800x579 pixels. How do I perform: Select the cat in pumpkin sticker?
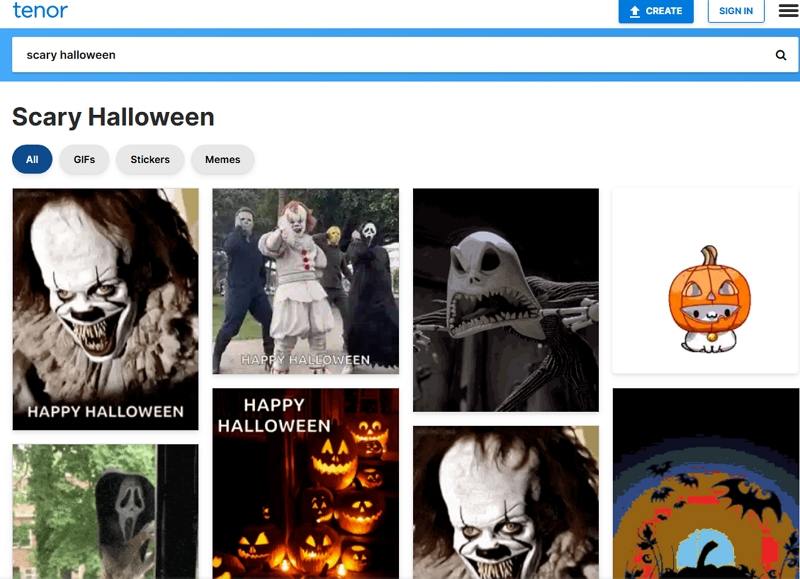[x=705, y=280]
